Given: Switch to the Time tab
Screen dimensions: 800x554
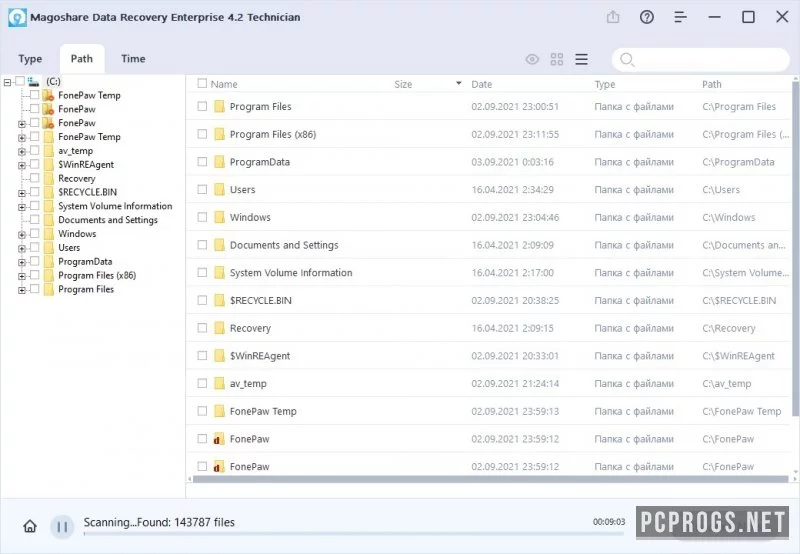Looking at the screenshot, I should point(133,59).
